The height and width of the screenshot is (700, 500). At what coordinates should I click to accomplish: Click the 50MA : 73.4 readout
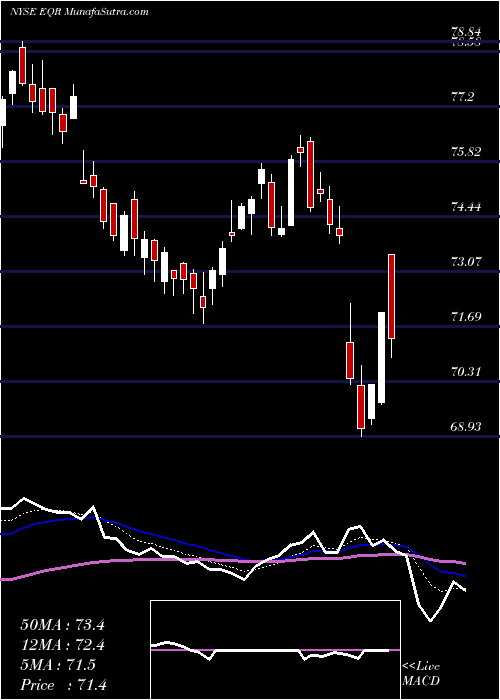(63, 625)
